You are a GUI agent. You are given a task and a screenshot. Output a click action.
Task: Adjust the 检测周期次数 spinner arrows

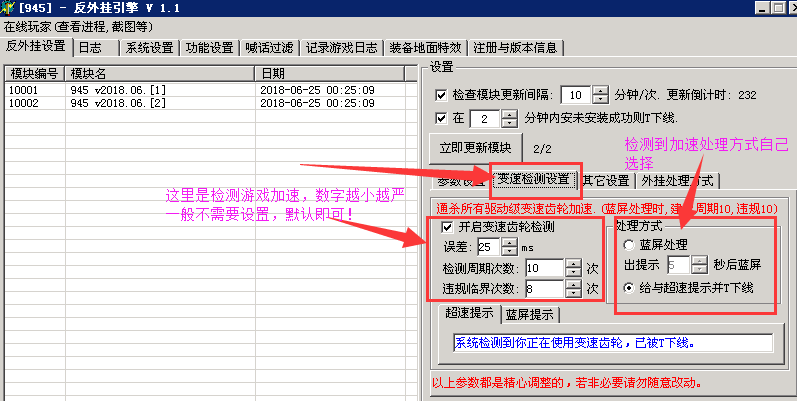click(573, 268)
